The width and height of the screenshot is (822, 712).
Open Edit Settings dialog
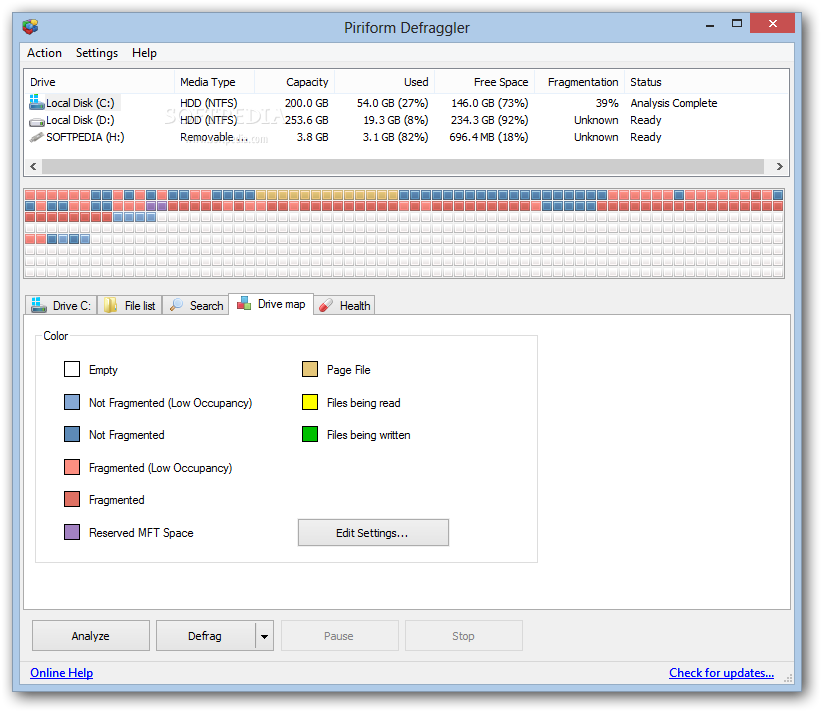(373, 533)
